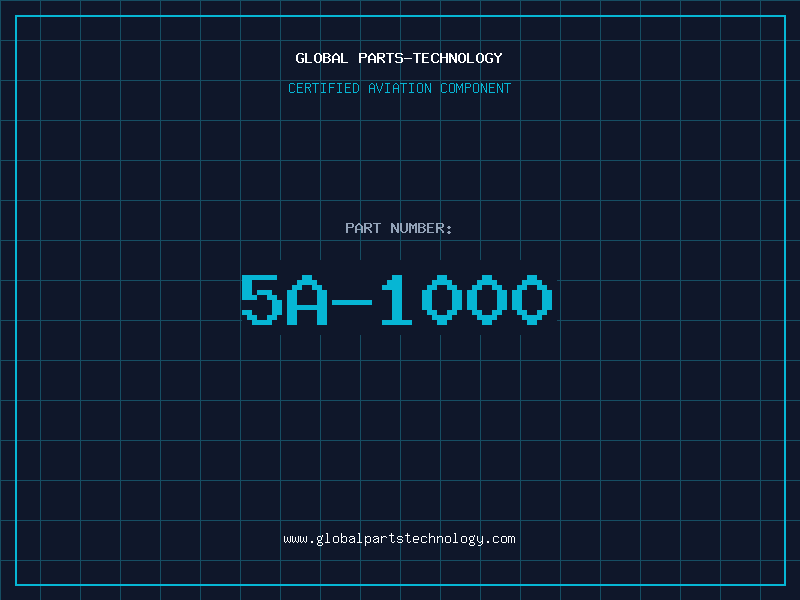
Task: Click the word TECHNOLOGY in the header
Action: (458, 58)
